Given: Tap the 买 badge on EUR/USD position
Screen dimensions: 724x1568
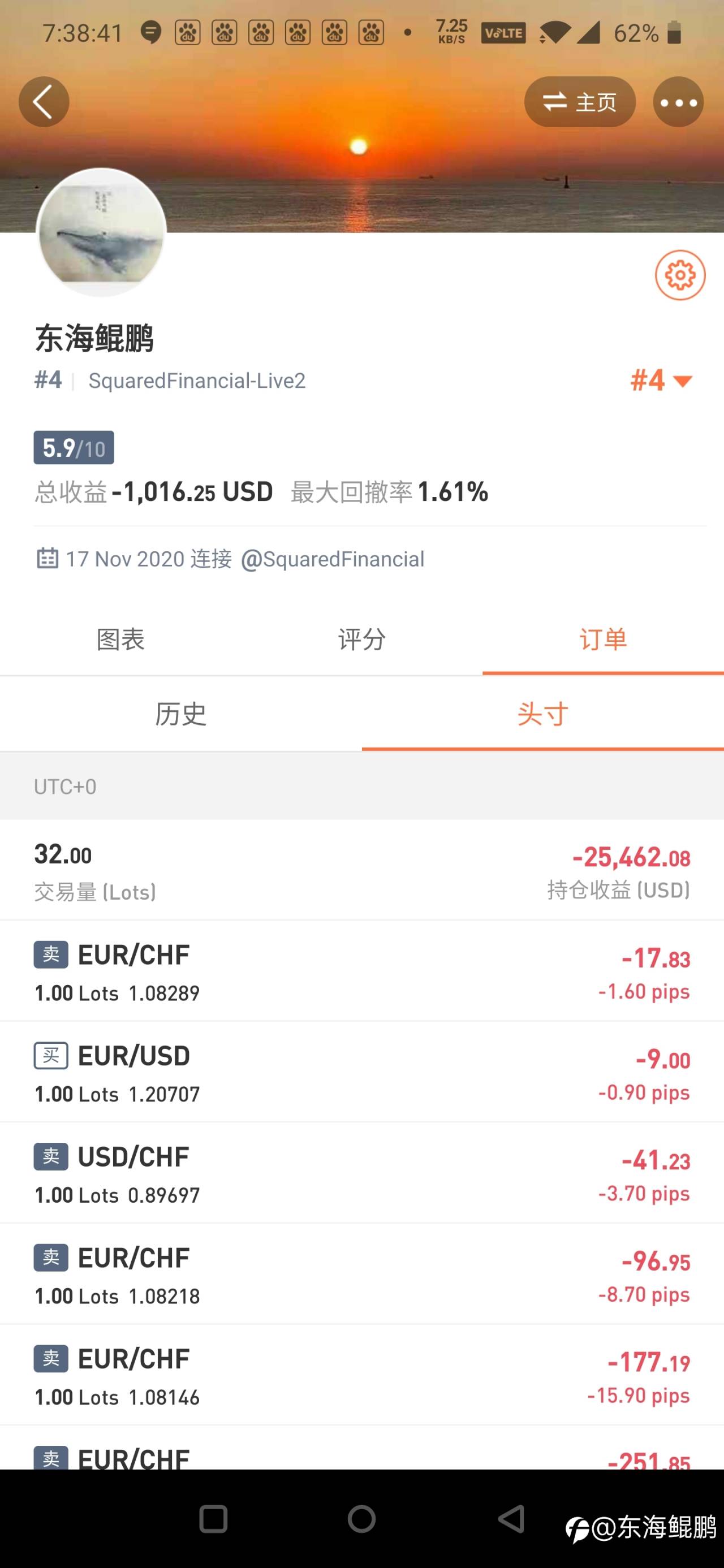Looking at the screenshot, I should point(51,1055).
